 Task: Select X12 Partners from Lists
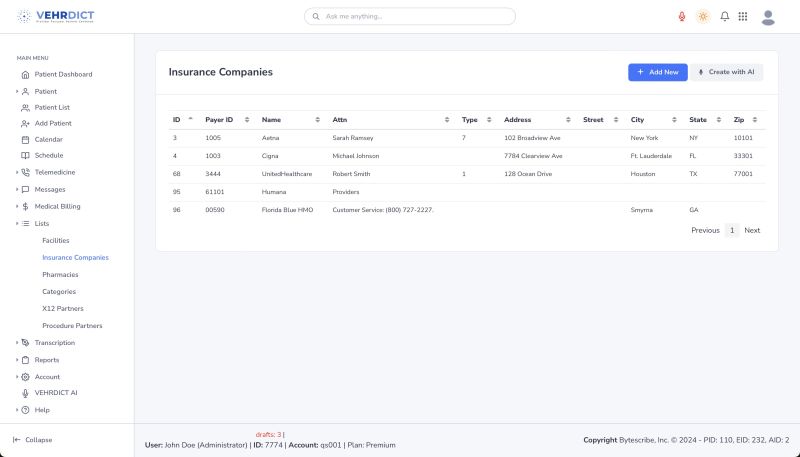(x=64, y=309)
